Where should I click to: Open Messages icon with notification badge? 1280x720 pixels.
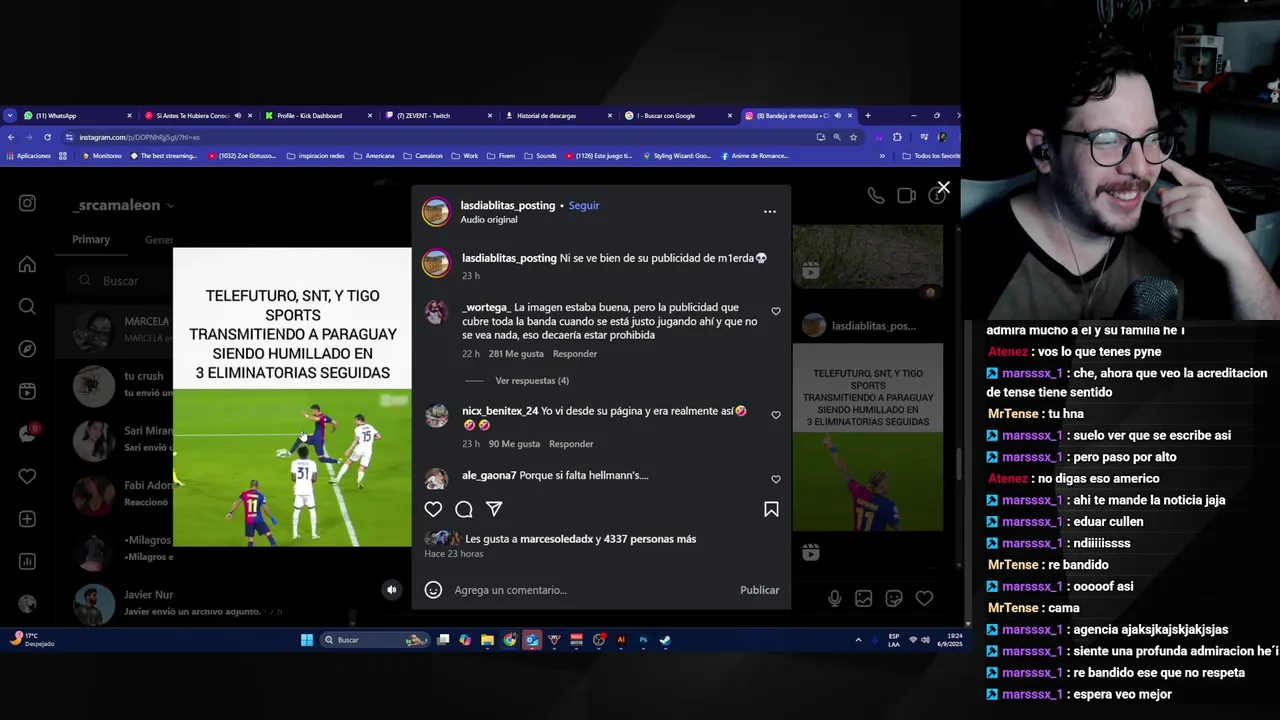coord(27,434)
